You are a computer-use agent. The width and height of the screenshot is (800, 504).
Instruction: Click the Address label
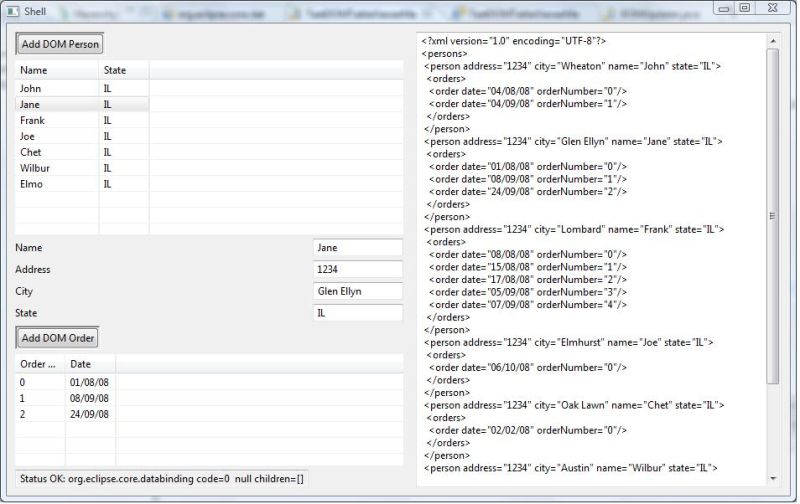33,269
